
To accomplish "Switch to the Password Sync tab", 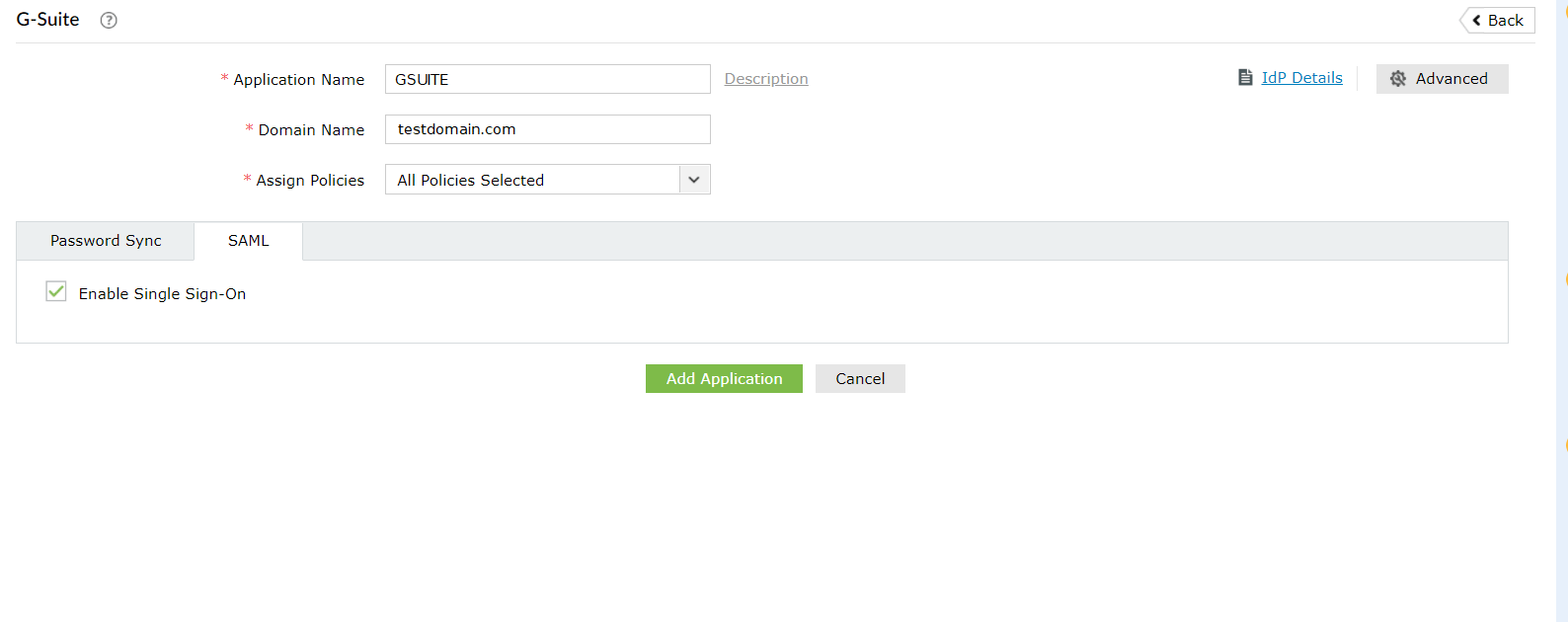I will 106,241.
